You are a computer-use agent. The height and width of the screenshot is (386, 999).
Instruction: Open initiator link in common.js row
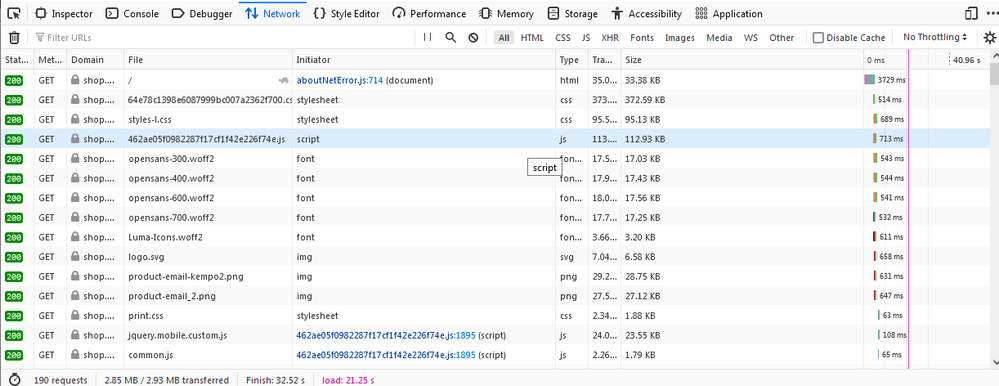click(386, 355)
